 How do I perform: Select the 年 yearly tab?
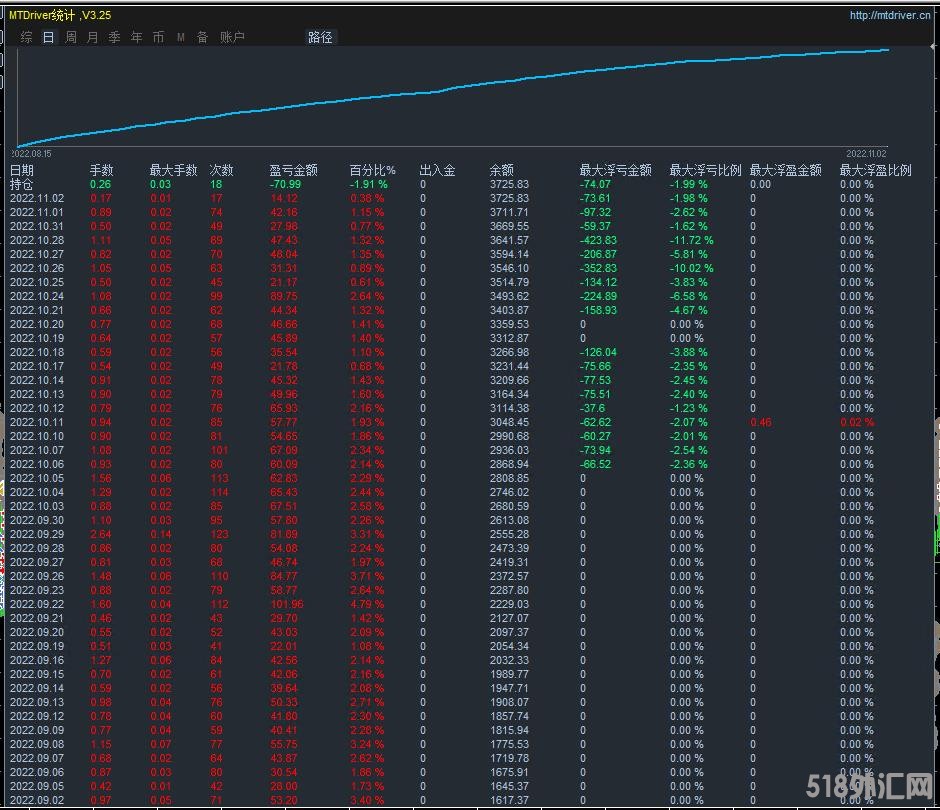pos(137,37)
